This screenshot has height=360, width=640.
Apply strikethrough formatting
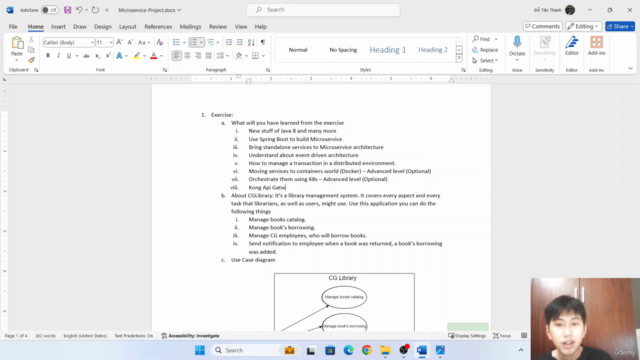[x=86, y=56]
